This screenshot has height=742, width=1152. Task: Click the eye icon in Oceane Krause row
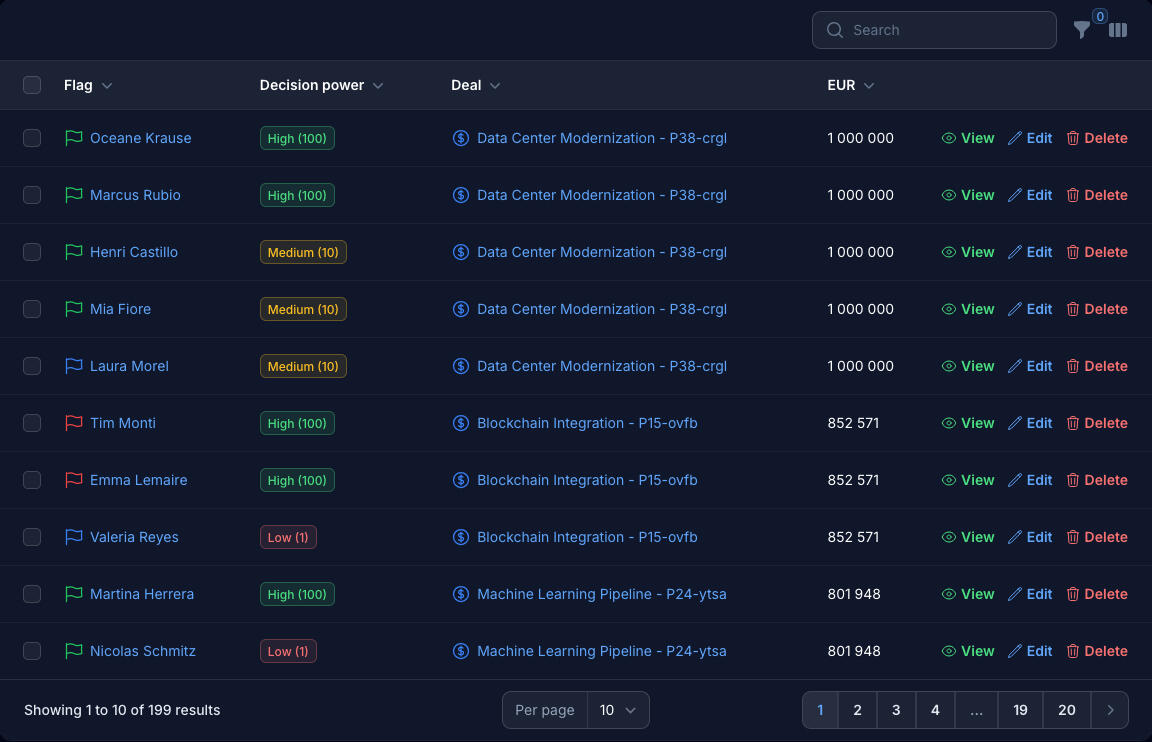tap(948, 138)
